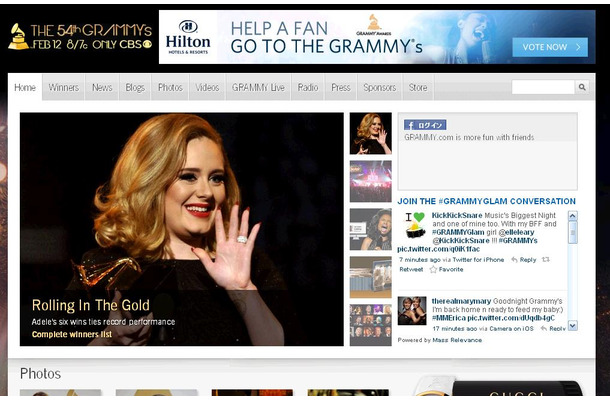Open the @elleleary mention link
Screen dimensions: 610x400
pyautogui.click(x=516, y=232)
